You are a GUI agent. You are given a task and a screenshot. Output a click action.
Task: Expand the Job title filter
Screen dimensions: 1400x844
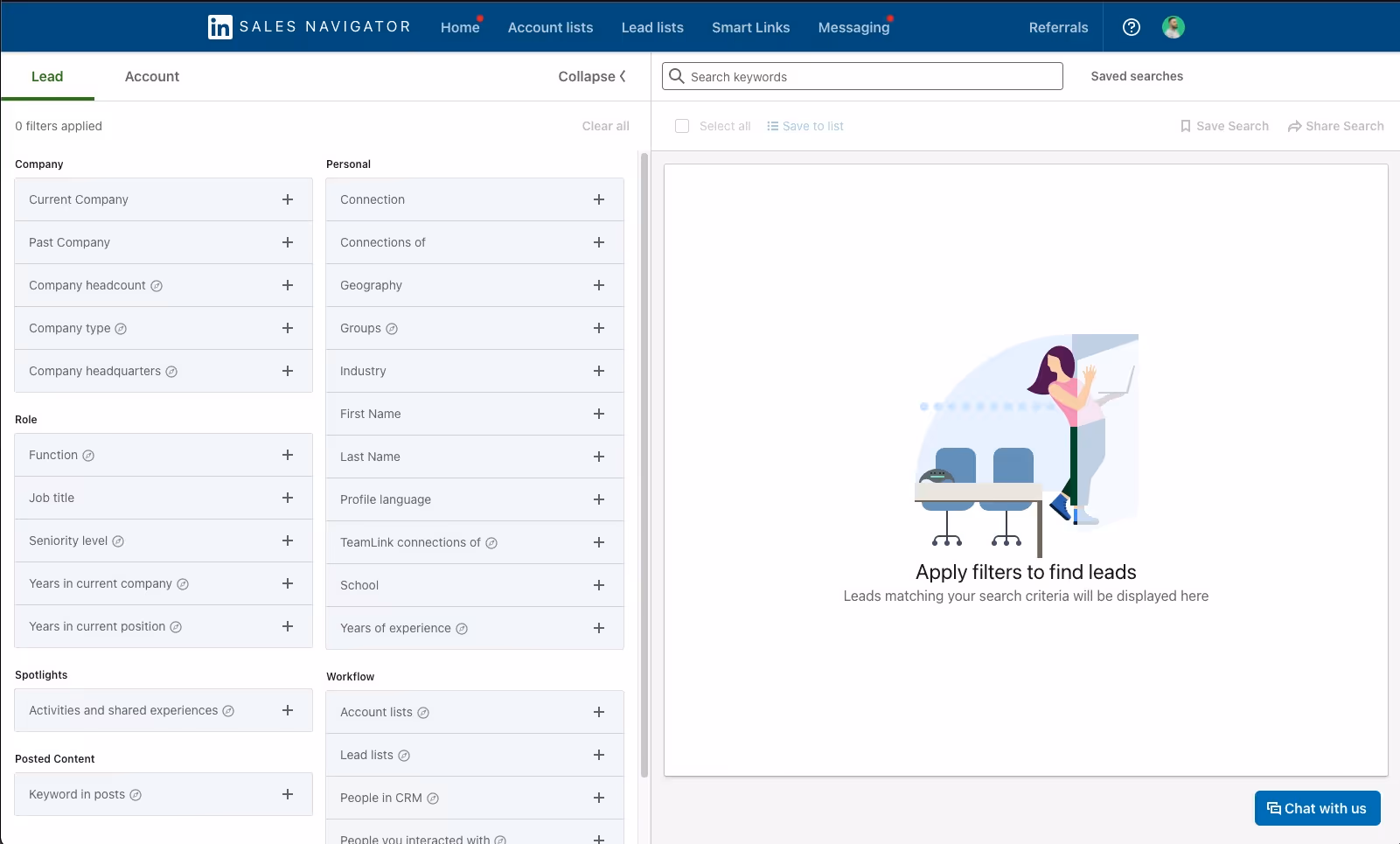pyautogui.click(x=164, y=498)
